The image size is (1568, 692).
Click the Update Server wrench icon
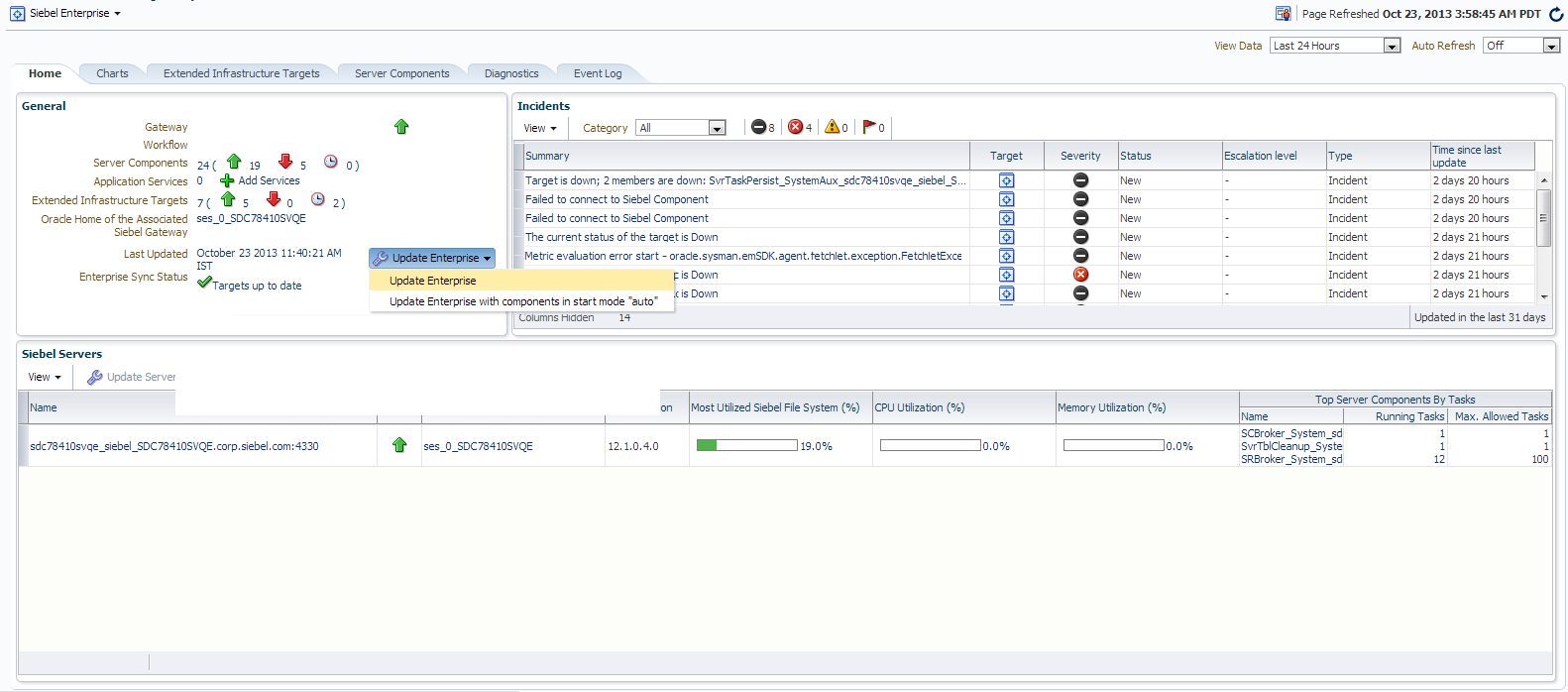[x=95, y=377]
